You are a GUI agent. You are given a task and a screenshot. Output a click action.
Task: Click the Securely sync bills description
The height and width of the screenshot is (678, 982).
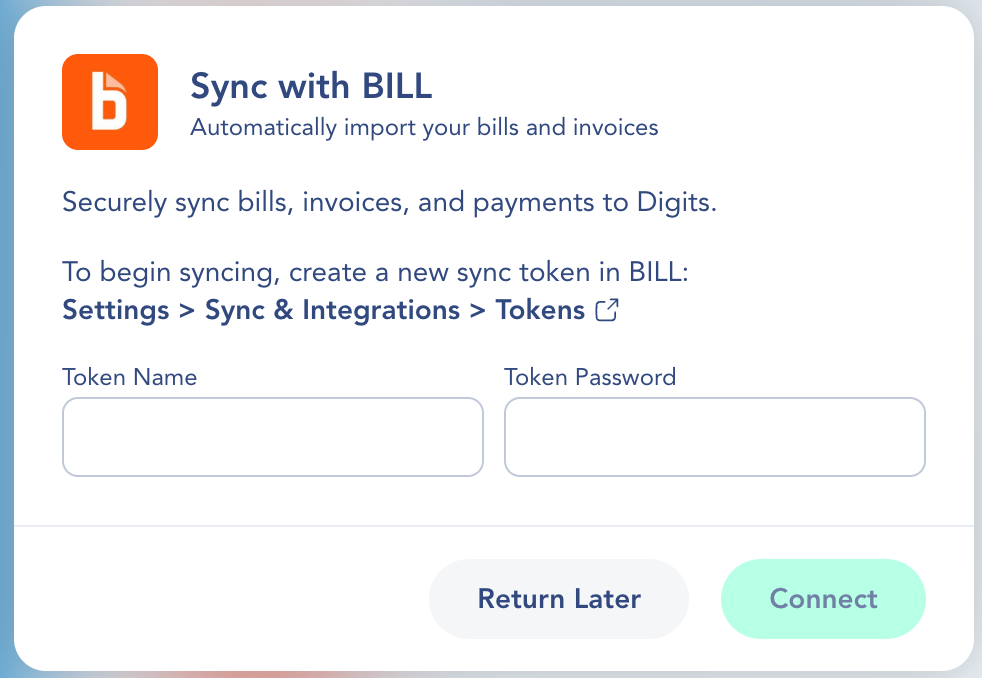[x=390, y=203]
